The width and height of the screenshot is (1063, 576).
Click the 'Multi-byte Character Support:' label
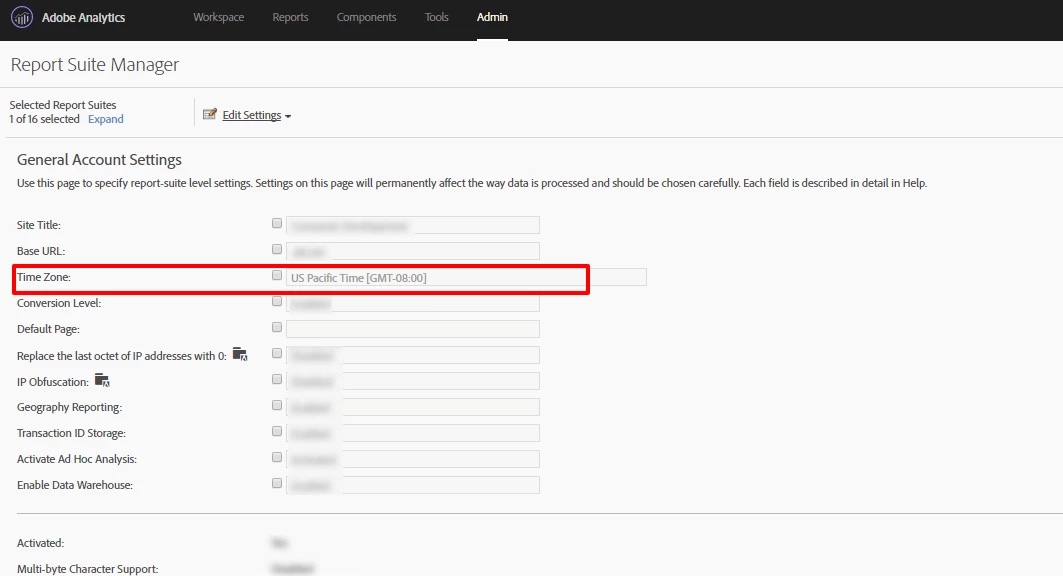(87, 569)
